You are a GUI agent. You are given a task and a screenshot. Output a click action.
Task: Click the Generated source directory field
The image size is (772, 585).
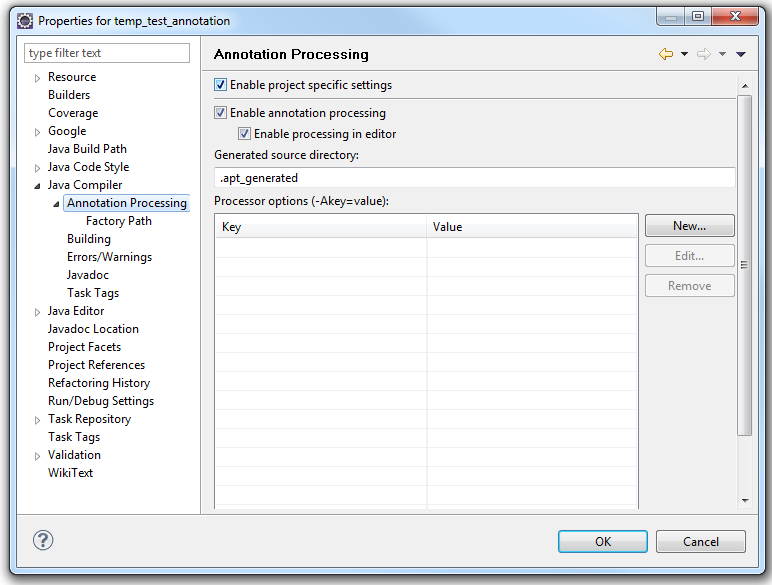point(474,178)
